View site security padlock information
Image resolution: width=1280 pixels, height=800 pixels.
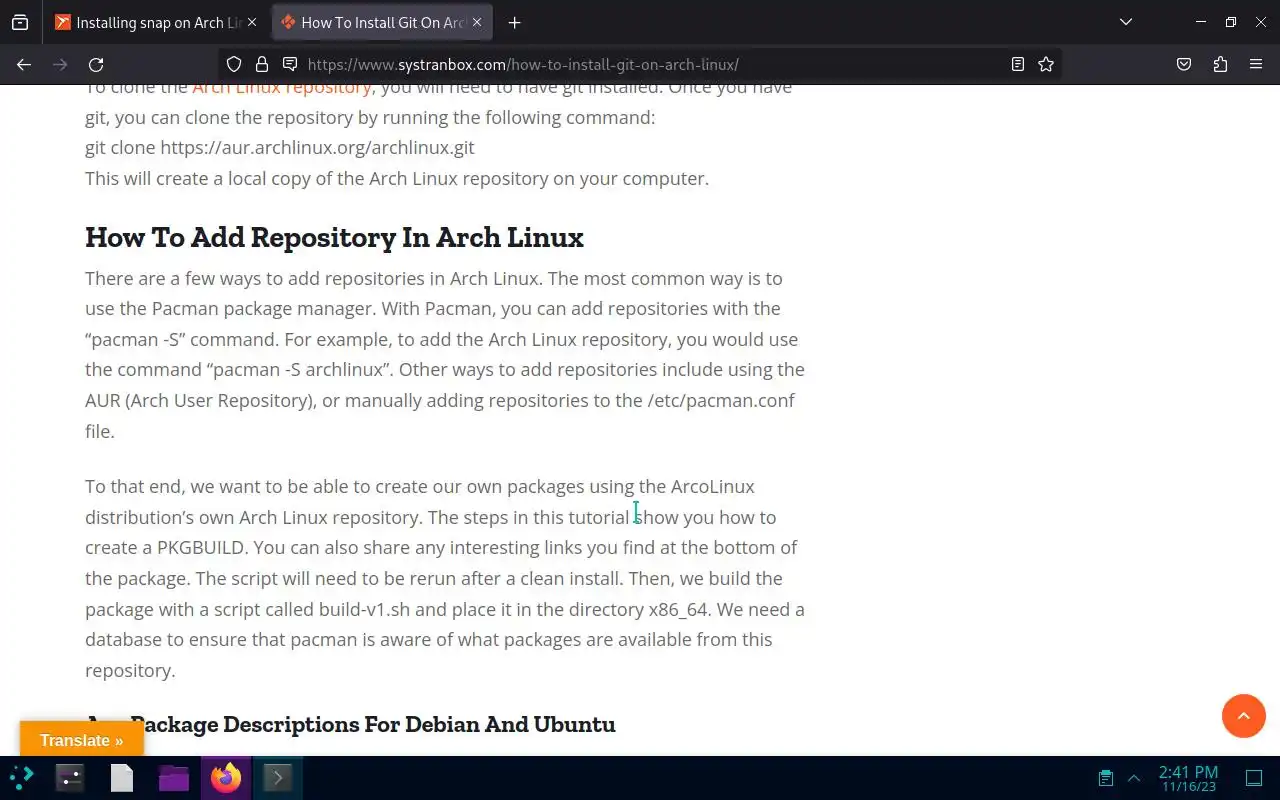coord(262,64)
